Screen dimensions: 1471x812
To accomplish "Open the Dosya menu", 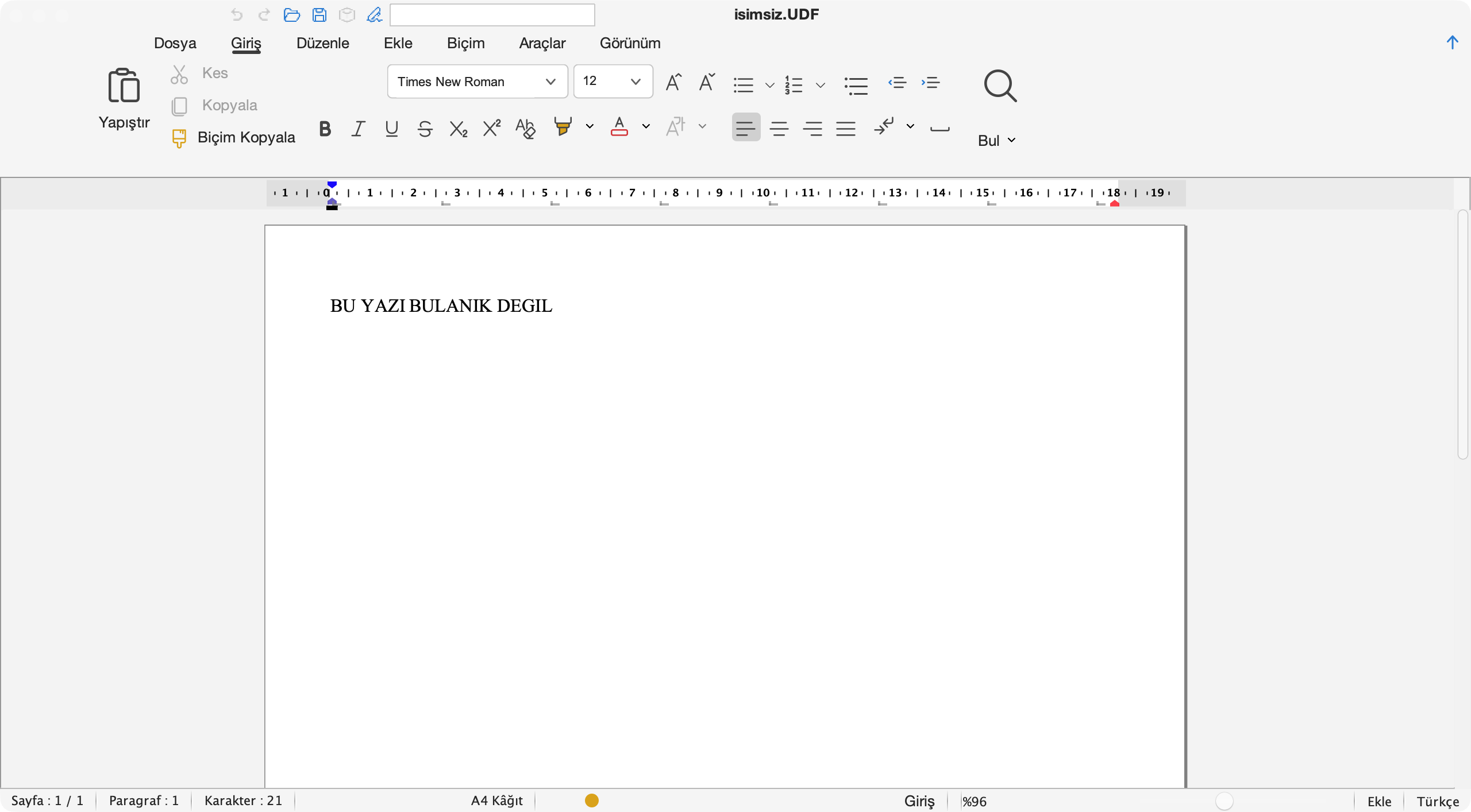I will point(175,43).
